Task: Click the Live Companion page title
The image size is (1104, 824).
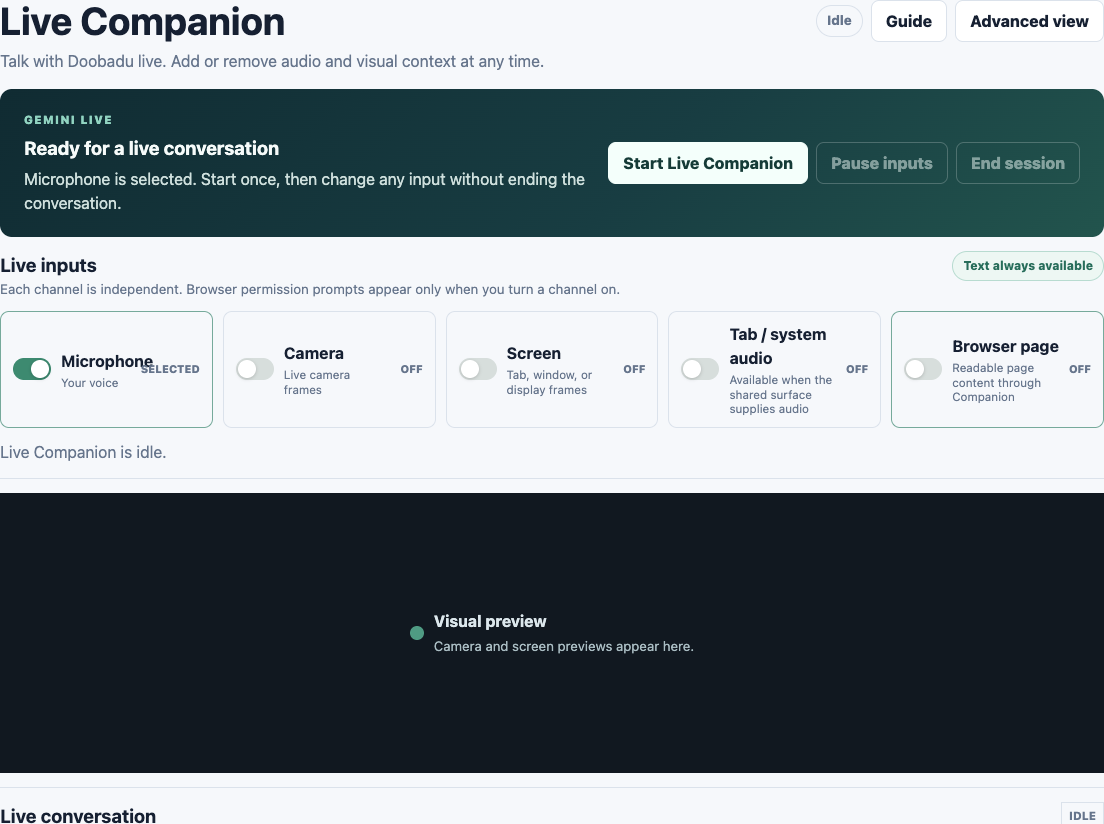Action: tap(142, 21)
